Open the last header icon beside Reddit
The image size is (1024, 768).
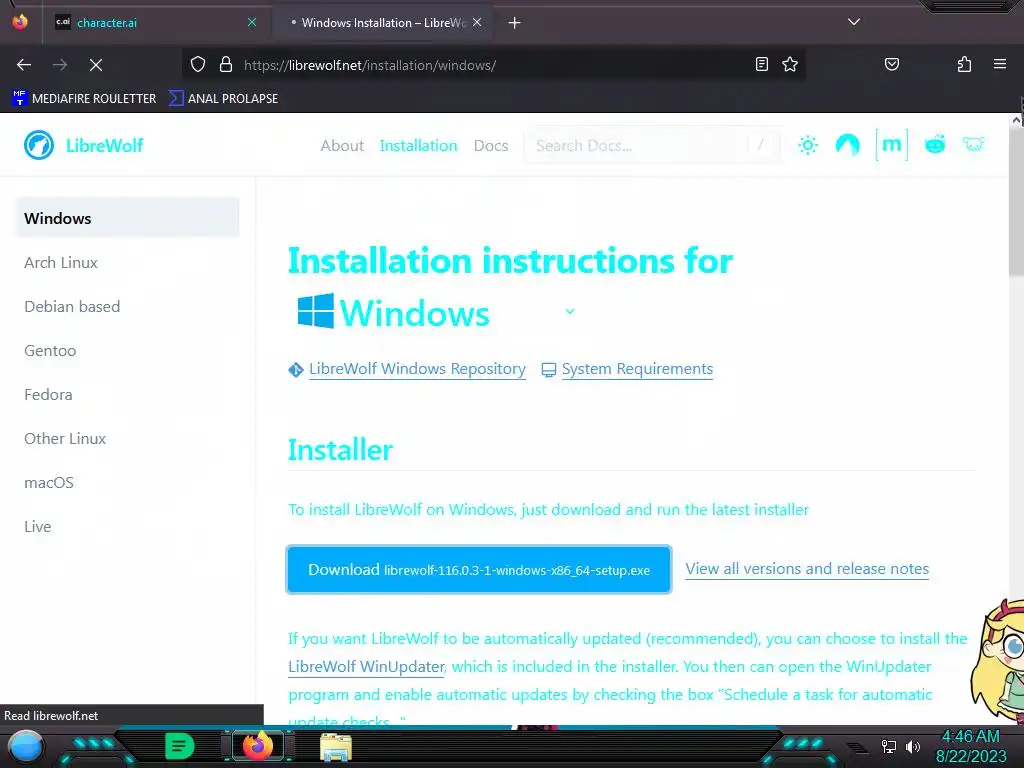pyautogui.click(x=973, y=144)
